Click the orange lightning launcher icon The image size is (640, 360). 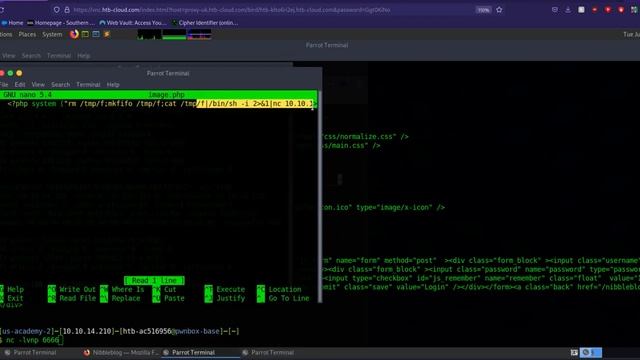tap(107, 34)
